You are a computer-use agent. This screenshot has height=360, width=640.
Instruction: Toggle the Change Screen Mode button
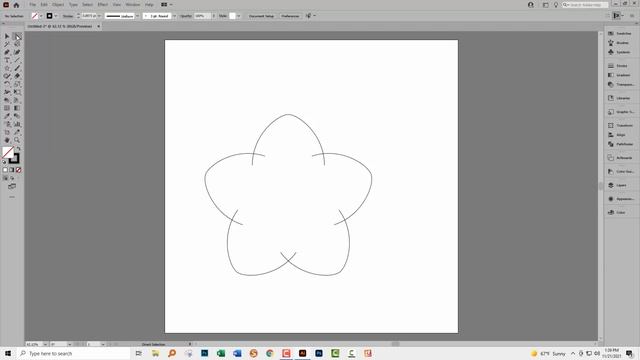[x=12, y=187]
